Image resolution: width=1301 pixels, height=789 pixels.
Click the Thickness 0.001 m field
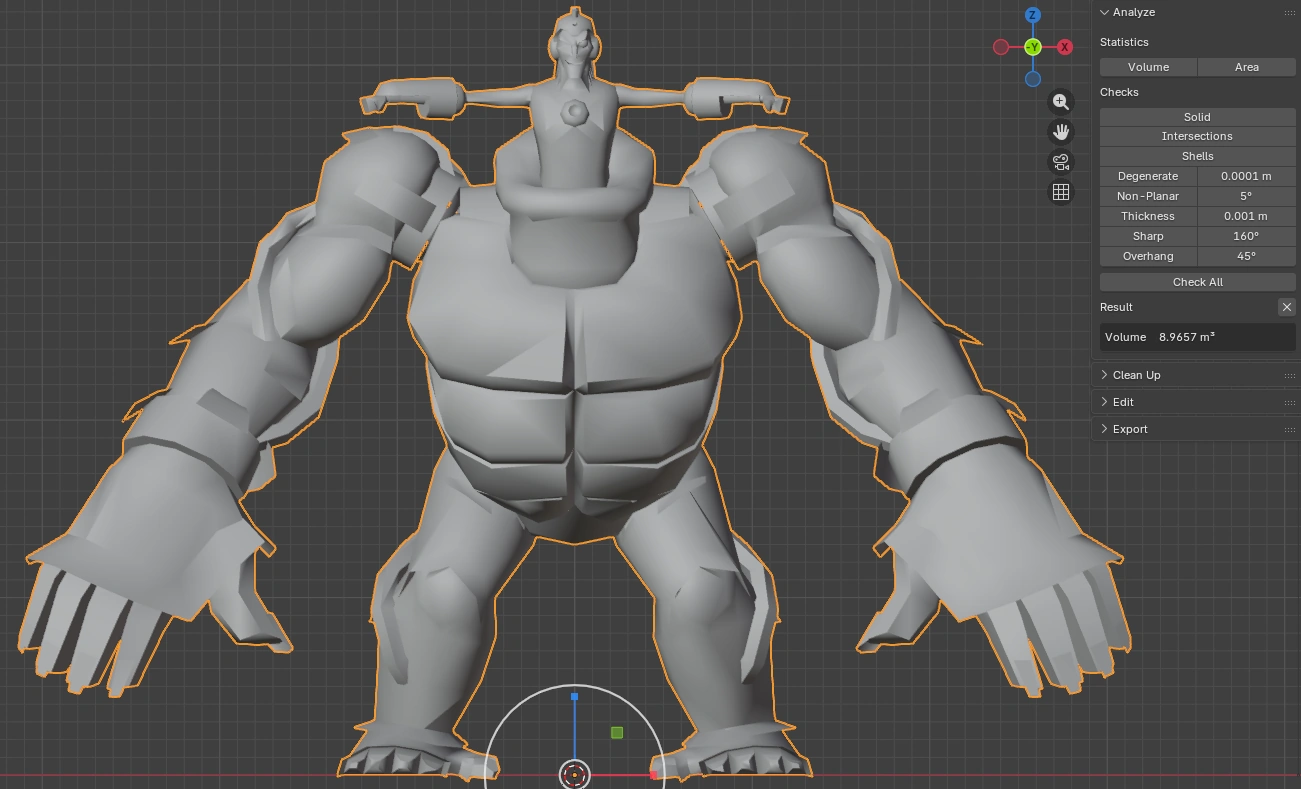click(1247, 216)
